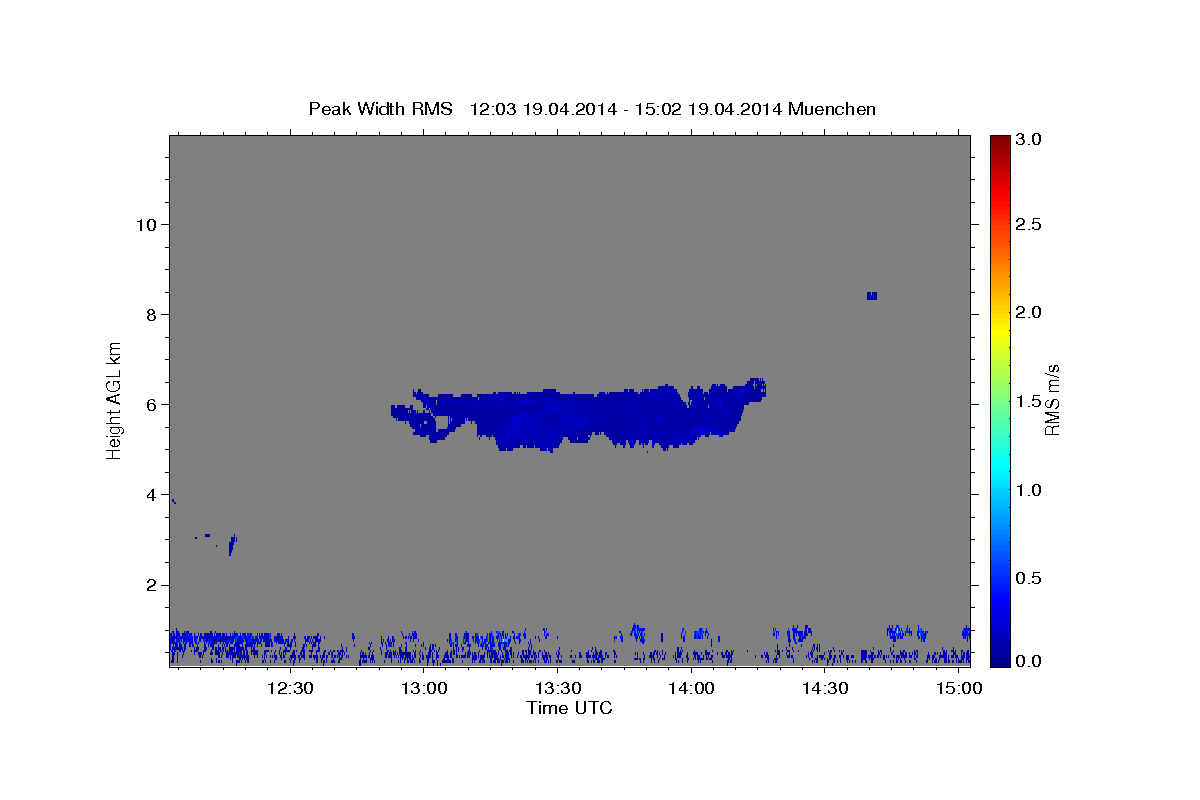The image size is (1200, 800).
Task: Click the rainbow RMS color scale bar
Action: (1001, 401)
